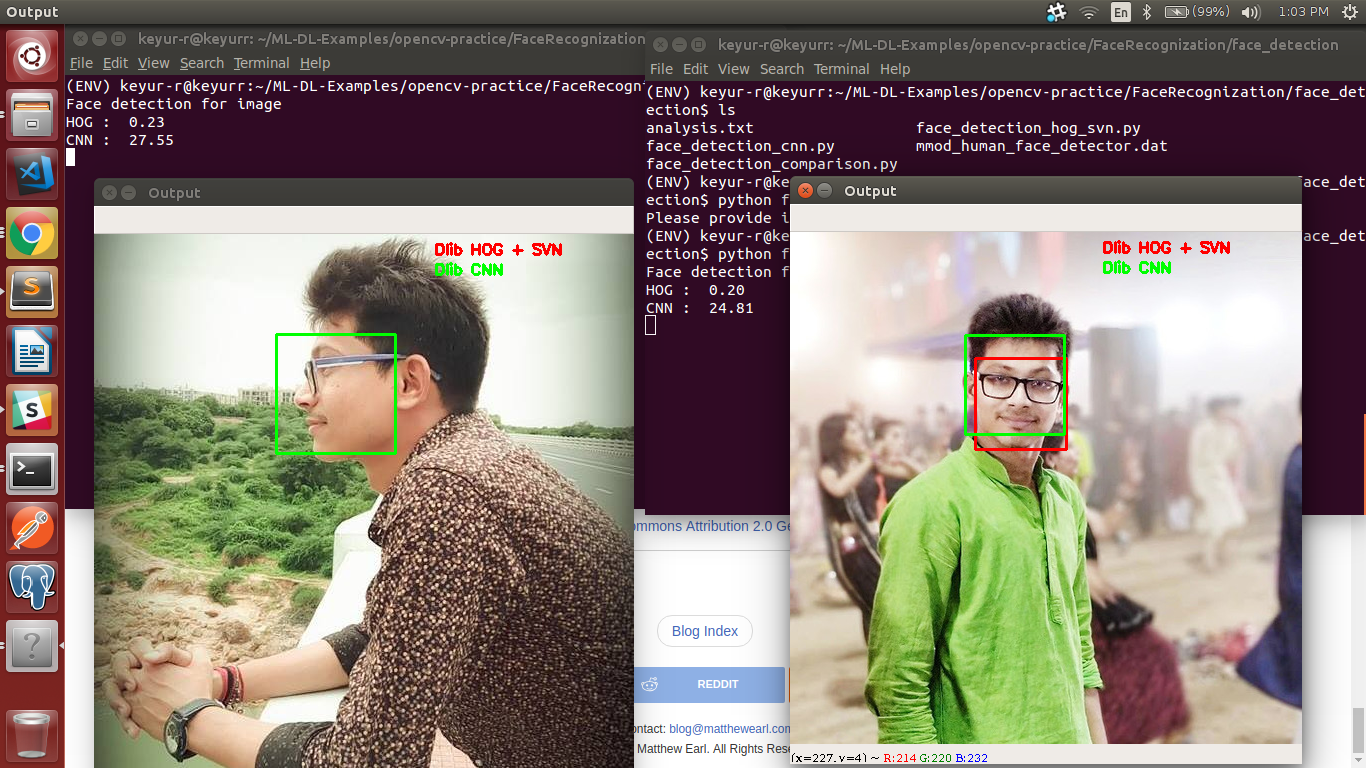The image size is (1366, 768).
Task: Open View menu in left terminal
Action: [154, 63]
